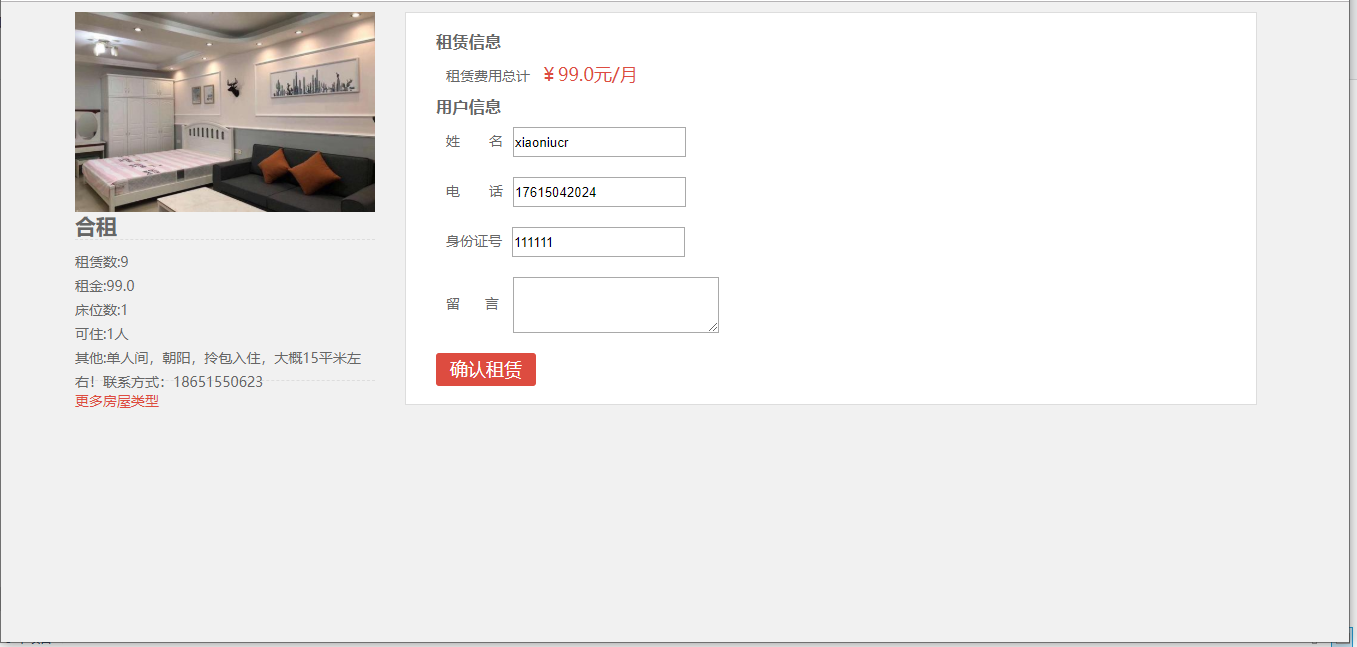The height and width of the screenshot is (647, 1357).
Task: Focus the 身份证号 input with 111111
Action: [x=598, y=242]
